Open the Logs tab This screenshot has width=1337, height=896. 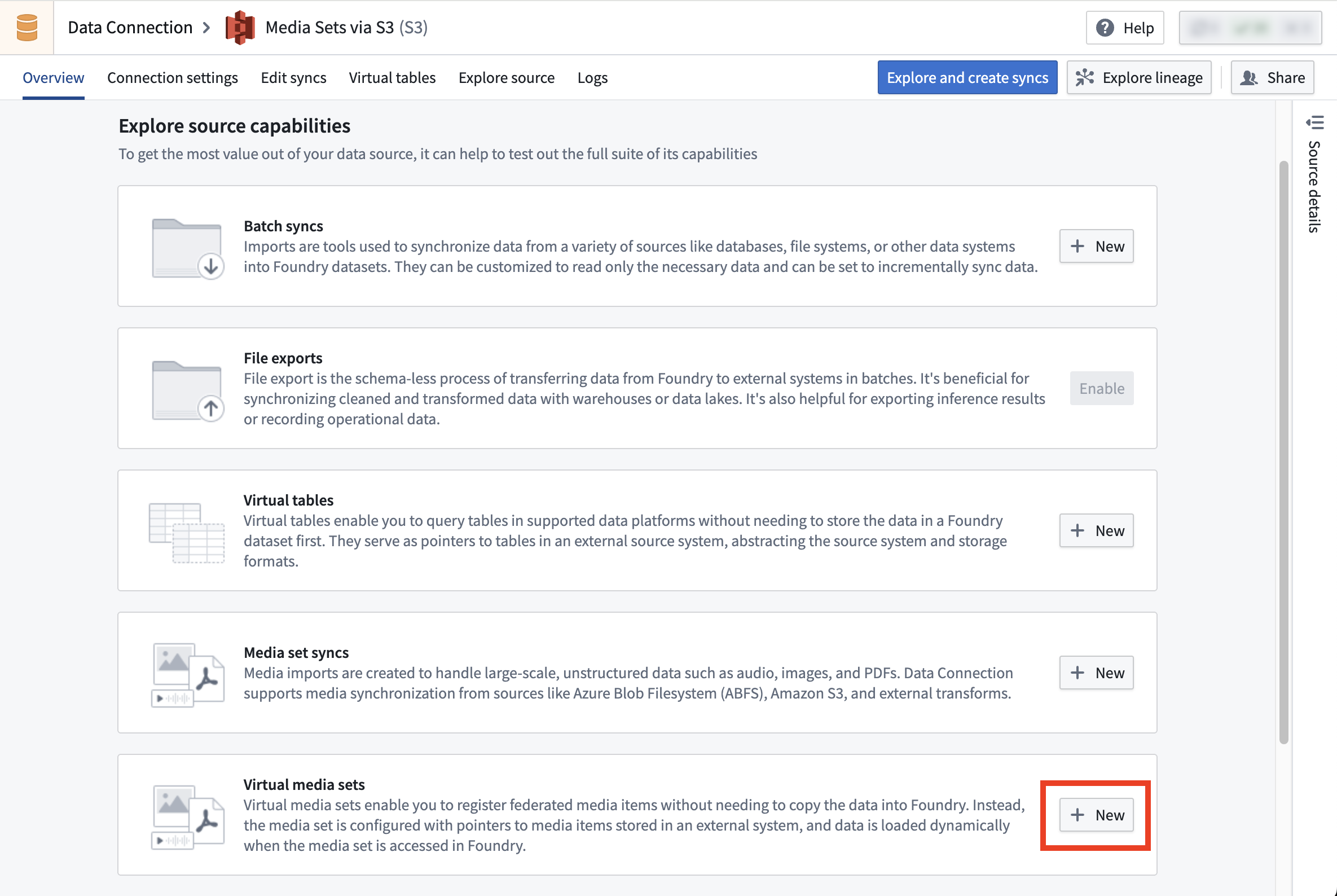(592, 77)
